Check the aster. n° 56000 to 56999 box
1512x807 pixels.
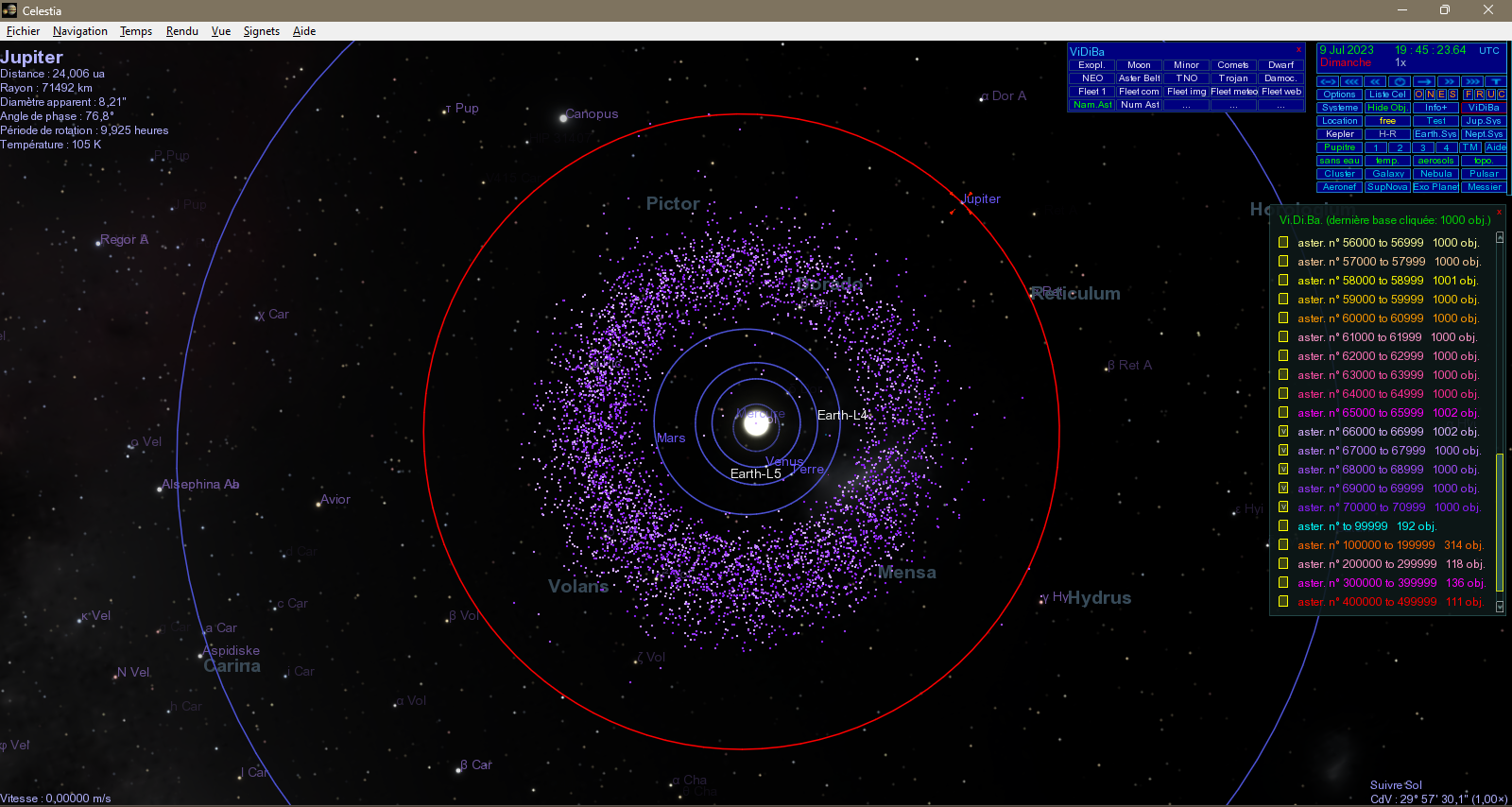tap(1283, 242)
